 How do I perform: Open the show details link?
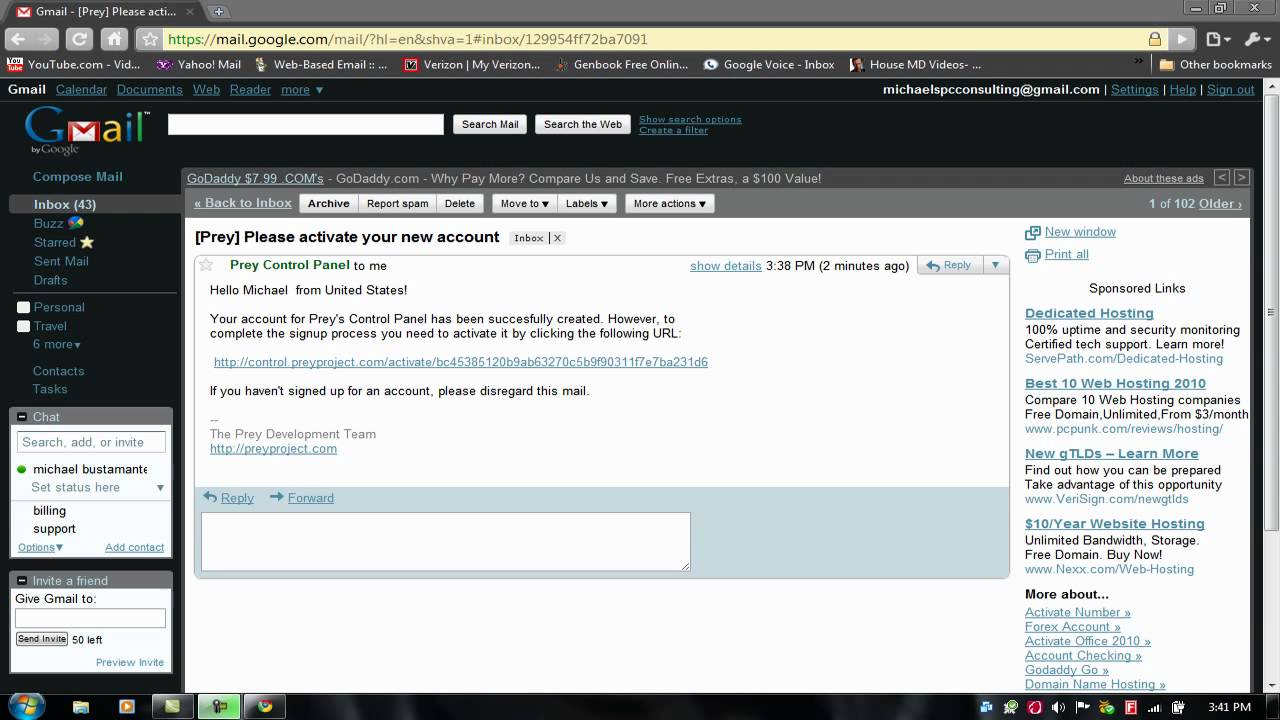[726, 266]
